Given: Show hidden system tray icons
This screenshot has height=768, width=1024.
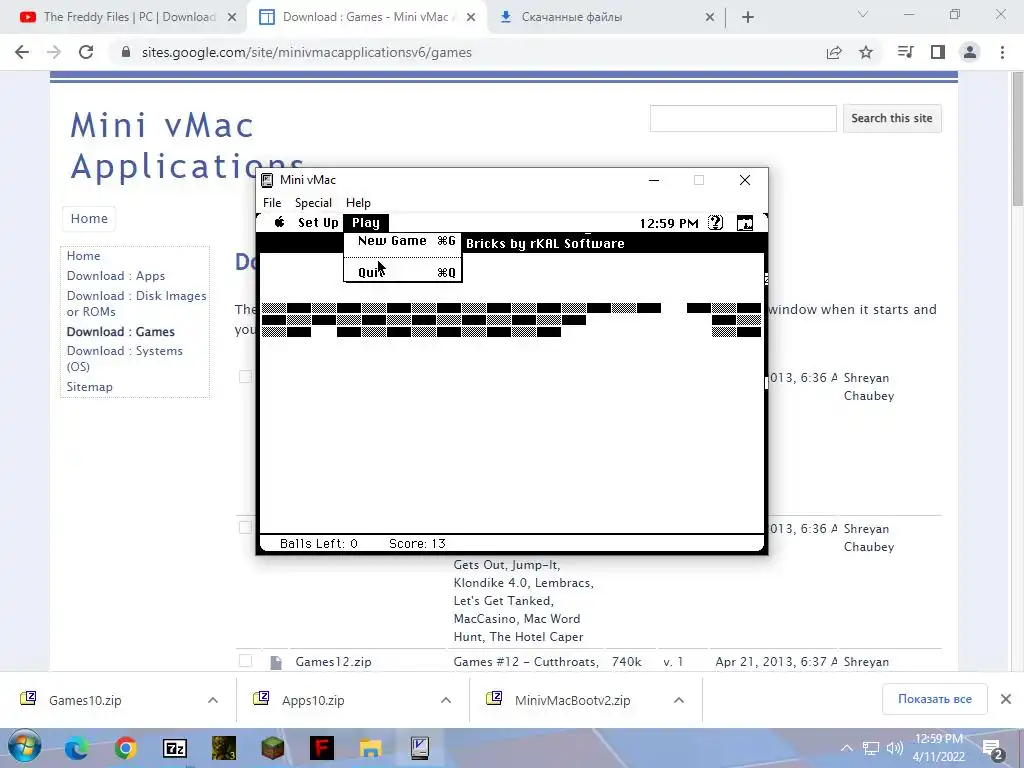Looking at the screenshot, I should [x=846, y=748].
